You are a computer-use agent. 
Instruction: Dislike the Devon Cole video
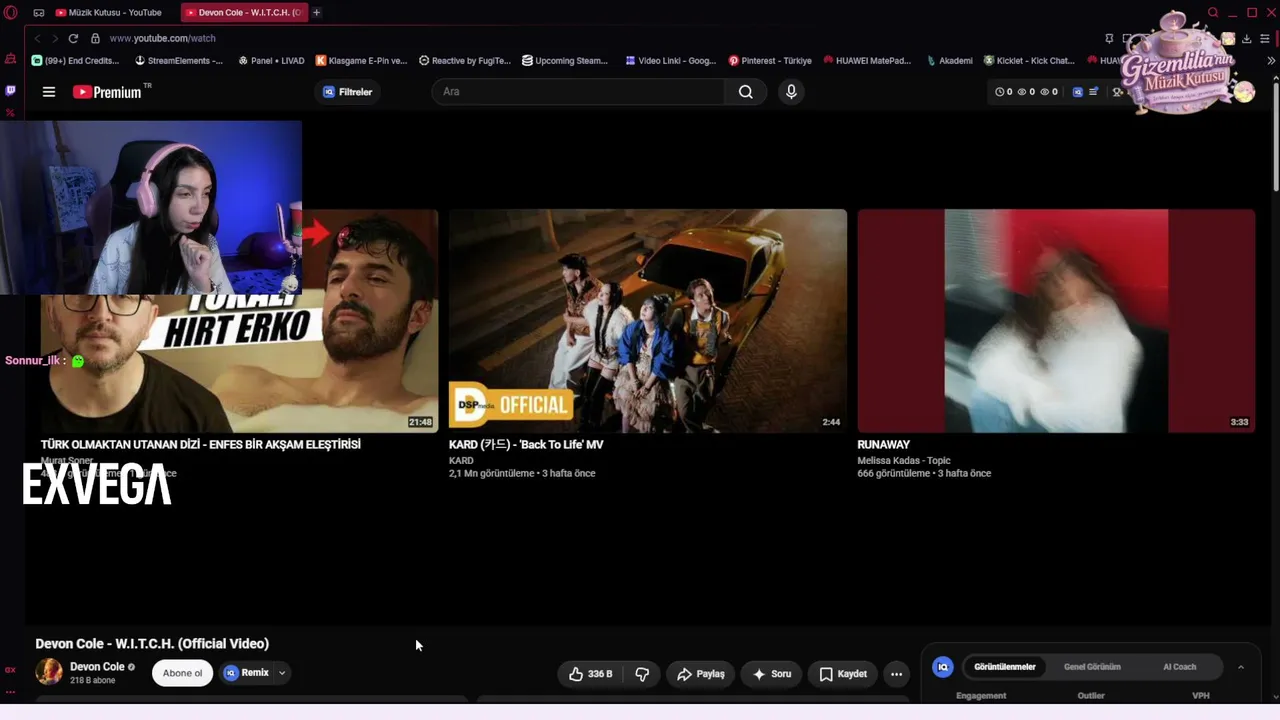pos(642,674)
